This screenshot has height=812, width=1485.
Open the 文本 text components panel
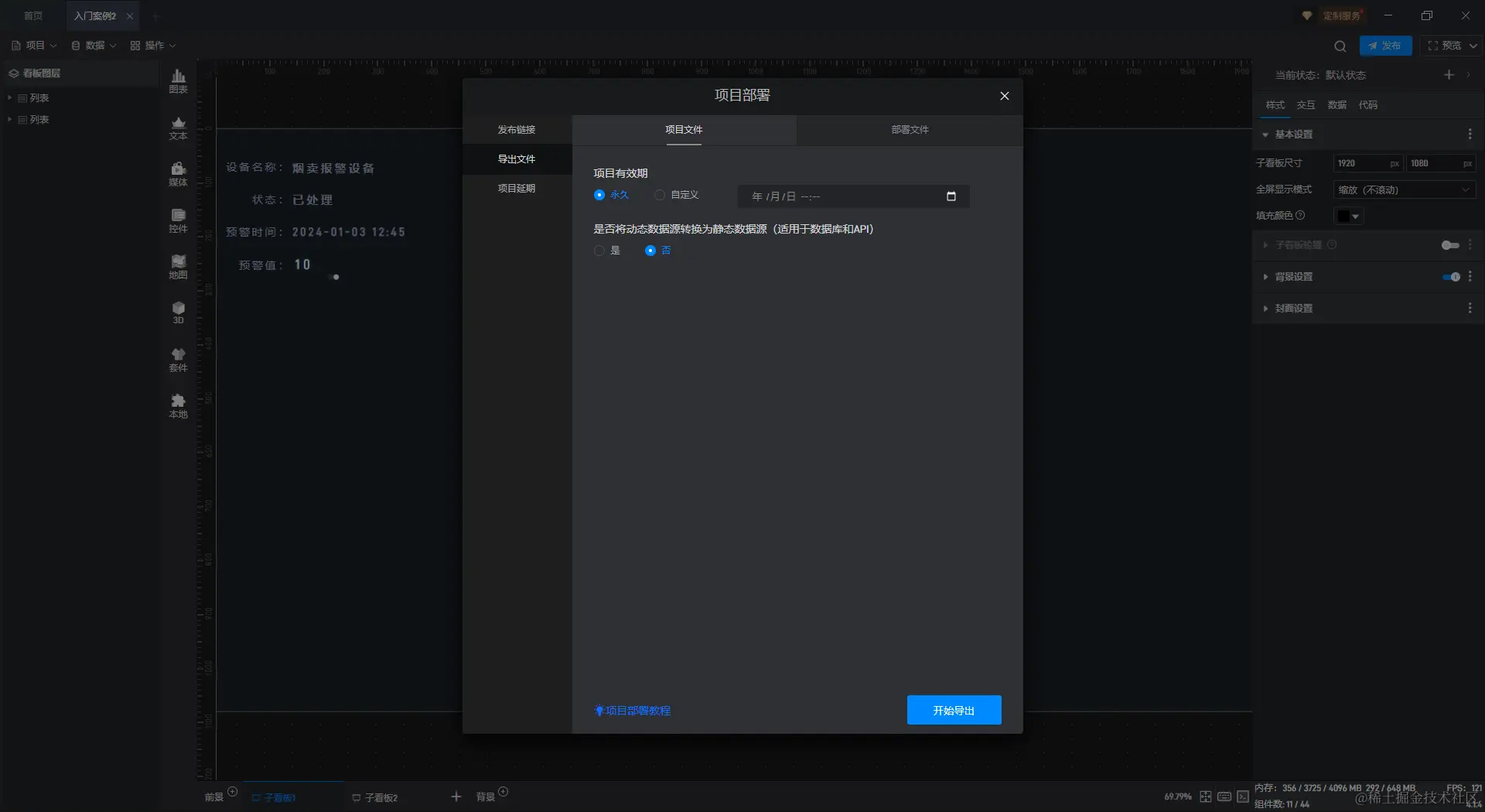tap(178, 128)
